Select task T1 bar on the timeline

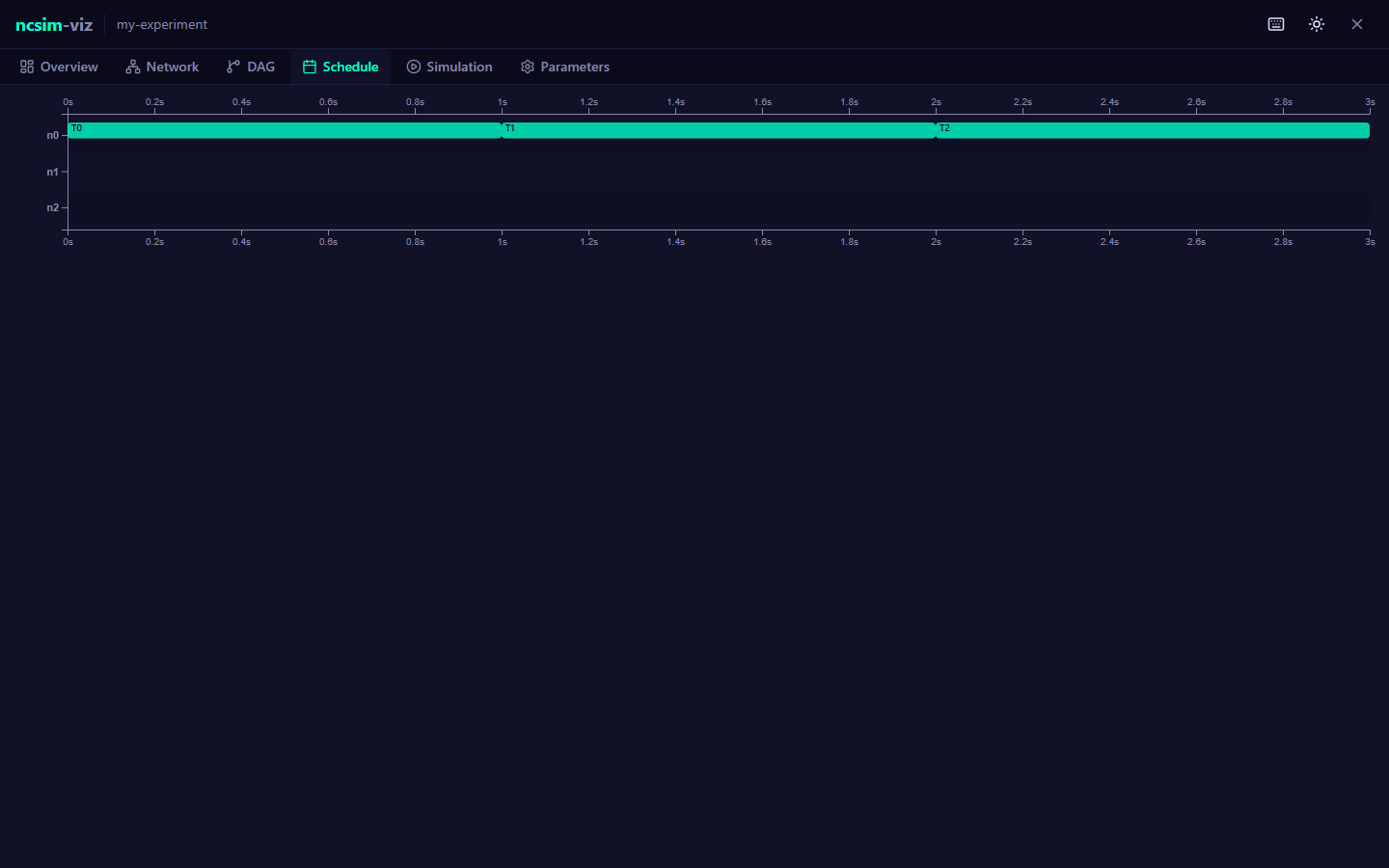(719, 130)
